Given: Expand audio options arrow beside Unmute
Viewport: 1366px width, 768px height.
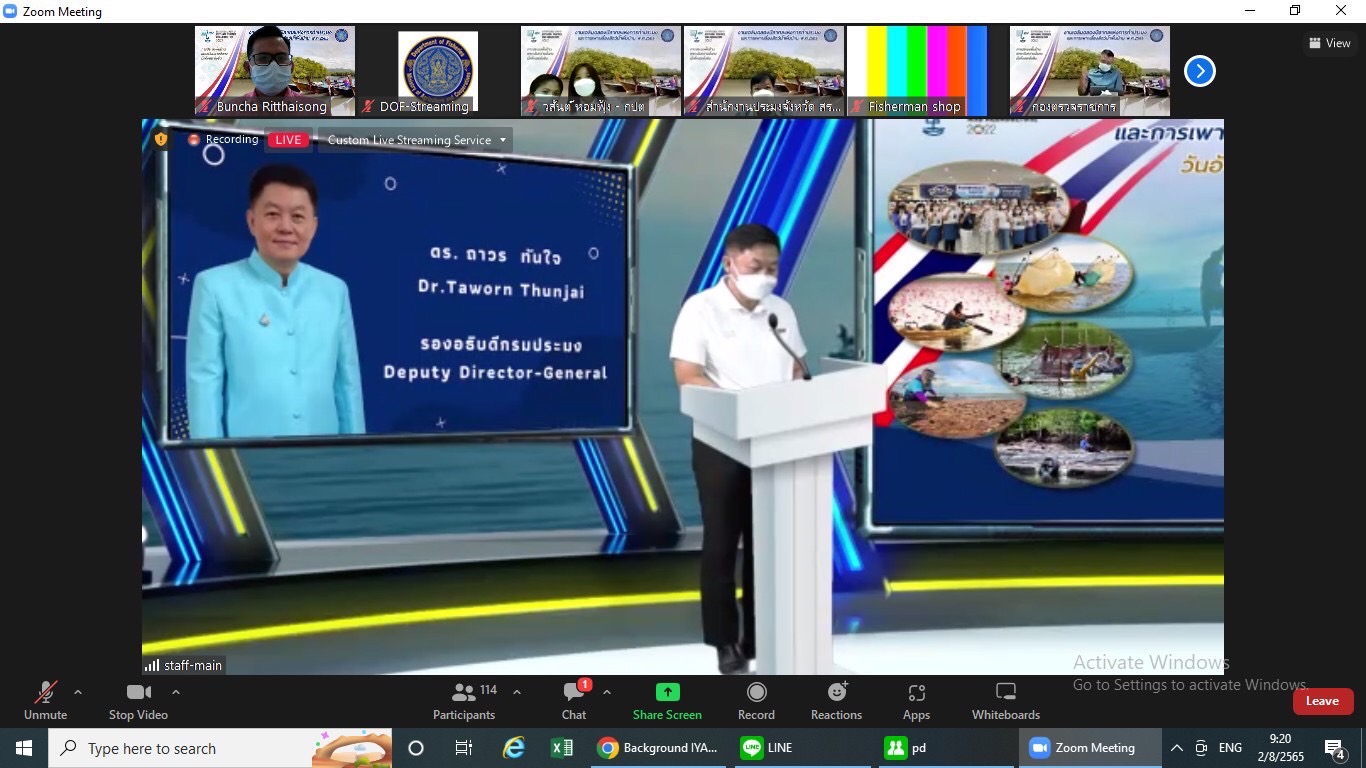Looking at the screenshot, I should pyautogui.click(x=78, y=692).
